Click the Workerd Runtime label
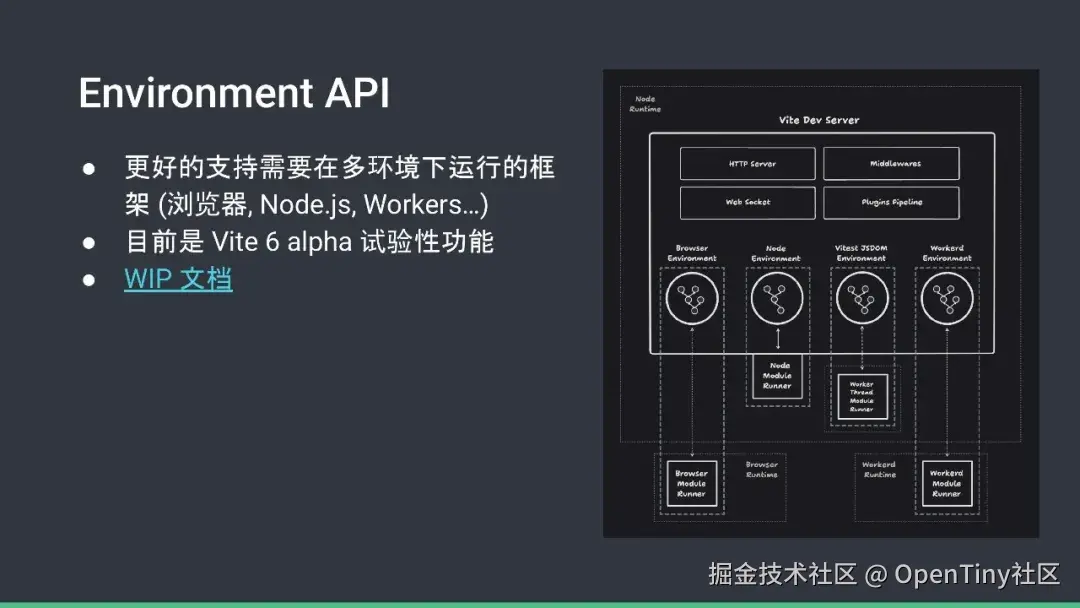 pyautogui.click(x=880, y=470)
